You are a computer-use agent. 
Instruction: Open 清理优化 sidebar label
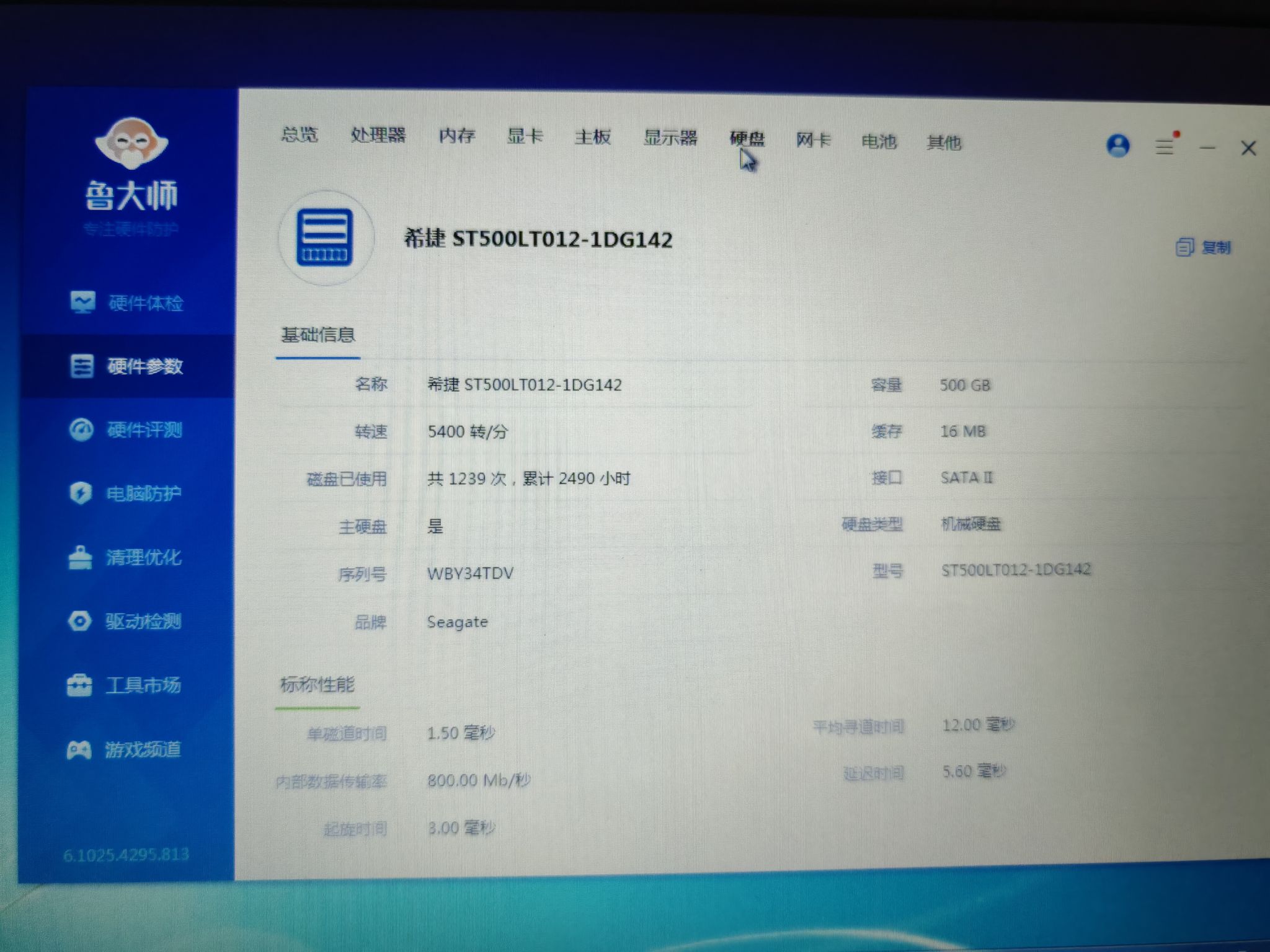click(x=144, y=557)
